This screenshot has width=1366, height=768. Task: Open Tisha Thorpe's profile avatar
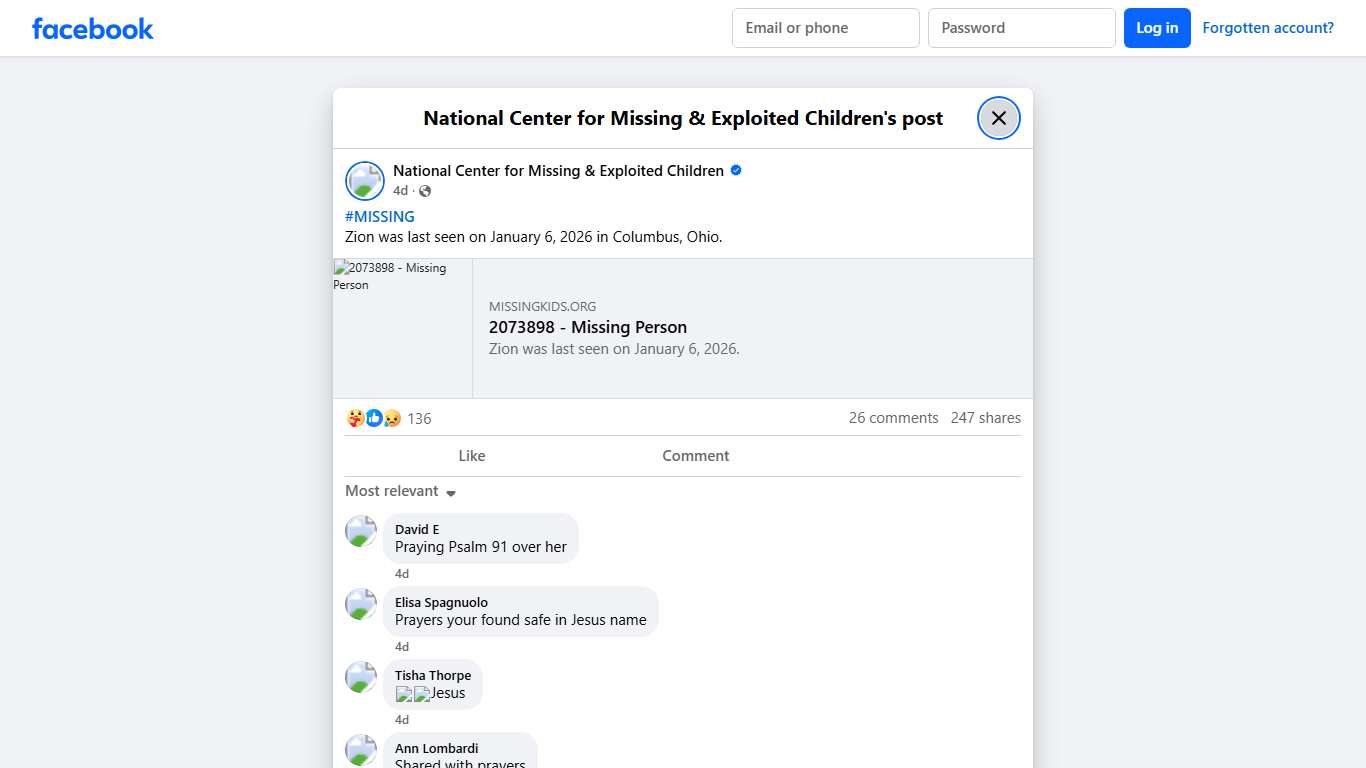coord(361,677)
